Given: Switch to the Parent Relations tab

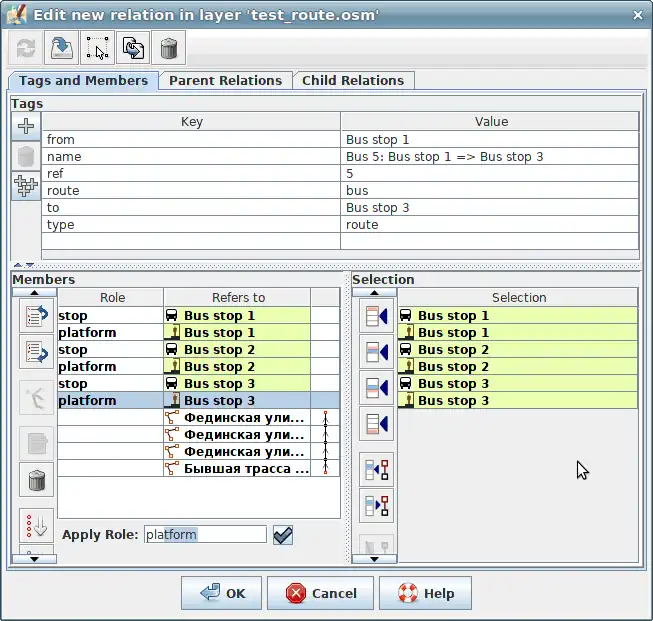Looking at the screenshot, I should pos(225,81).
